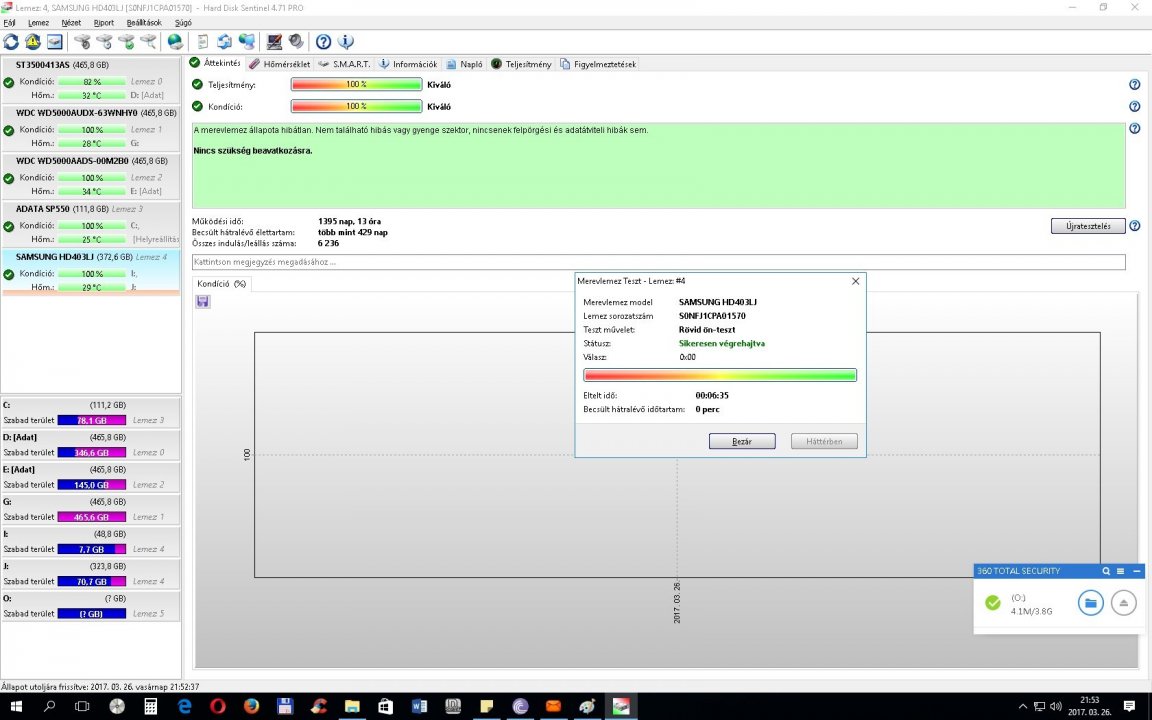Open the Nézet menu
Viewport: 1152px width, 720px height.
click(x=71, y=23)
